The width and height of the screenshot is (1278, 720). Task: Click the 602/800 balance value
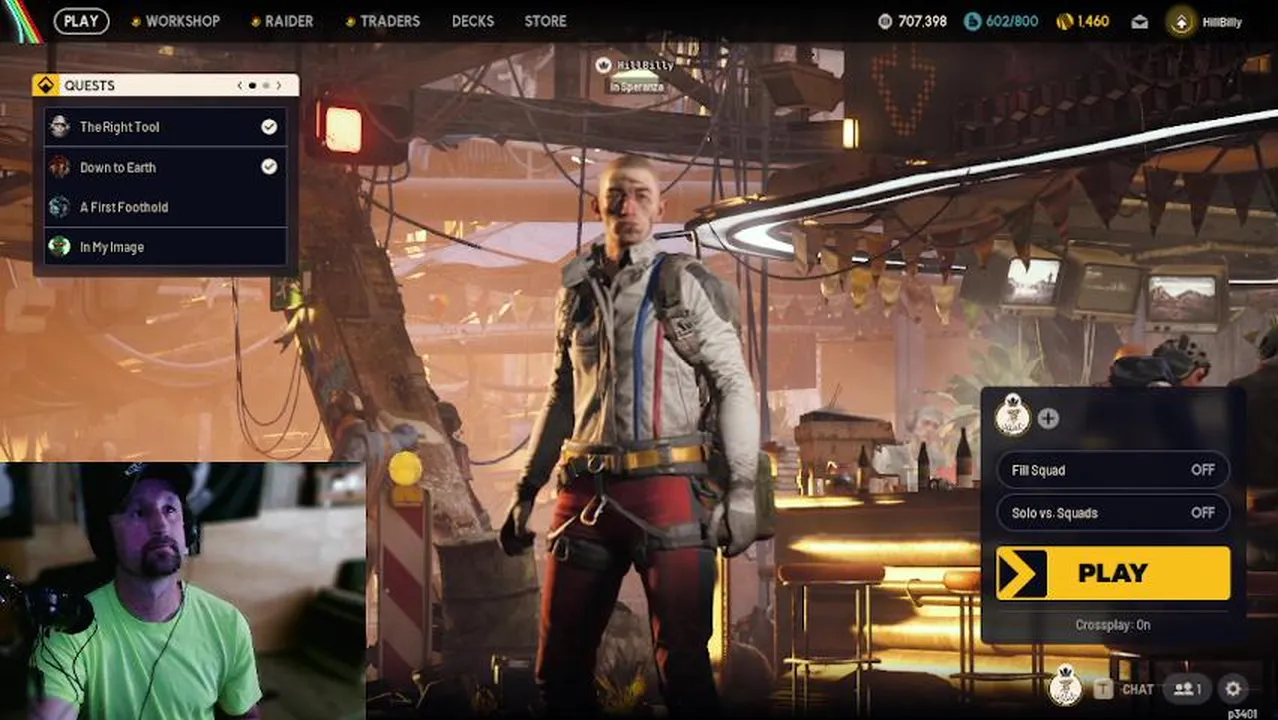coord(1012,21)
